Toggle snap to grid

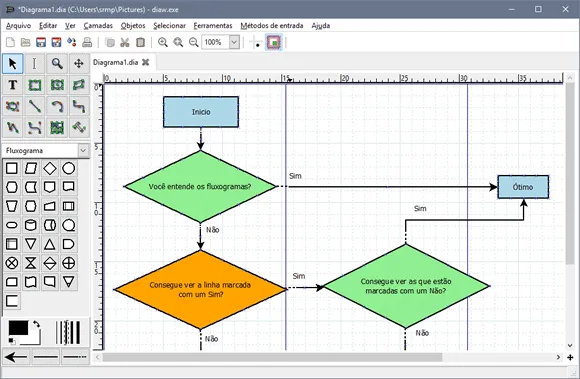(256, 42)
